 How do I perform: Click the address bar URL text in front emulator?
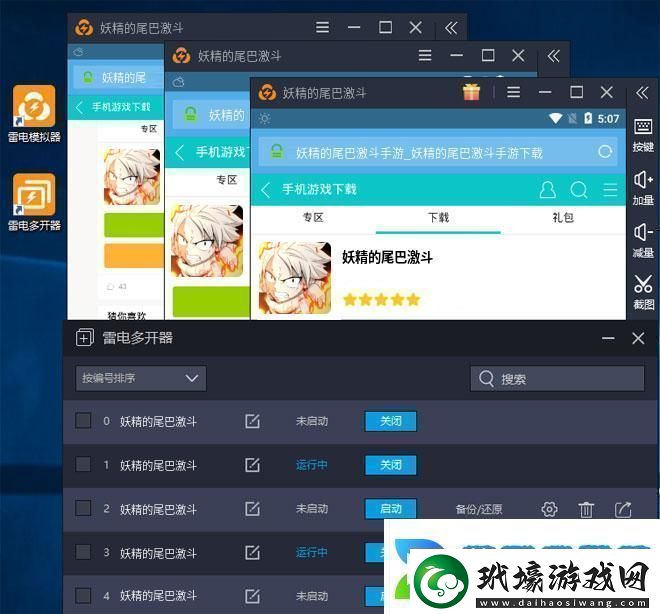419,153
